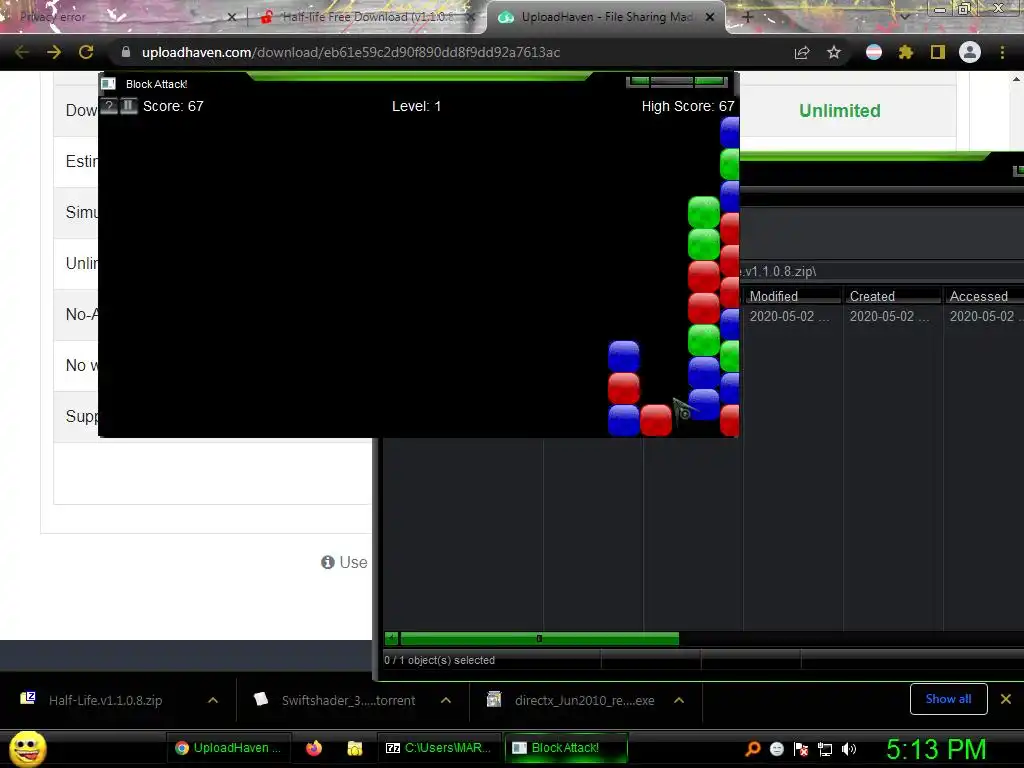1024x768 pixels.
Task: Open the flag notification tray icon
Action: click(801, 748)
